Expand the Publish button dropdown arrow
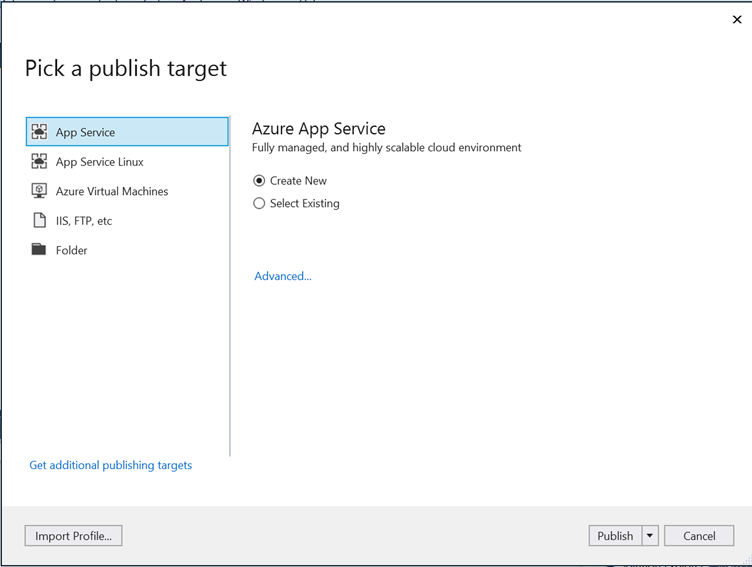Viewport: 752px width, 567px height. tap(650, 536)
